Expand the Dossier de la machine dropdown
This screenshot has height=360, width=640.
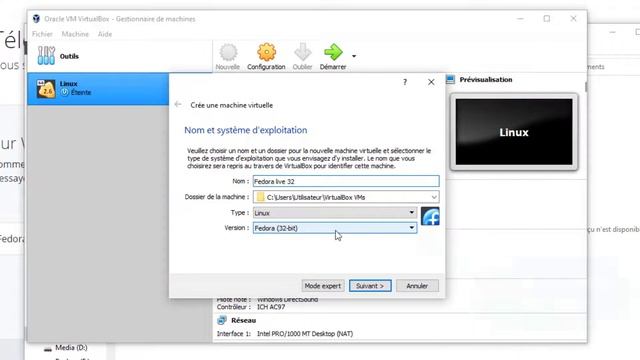click(x=434, y=197)
